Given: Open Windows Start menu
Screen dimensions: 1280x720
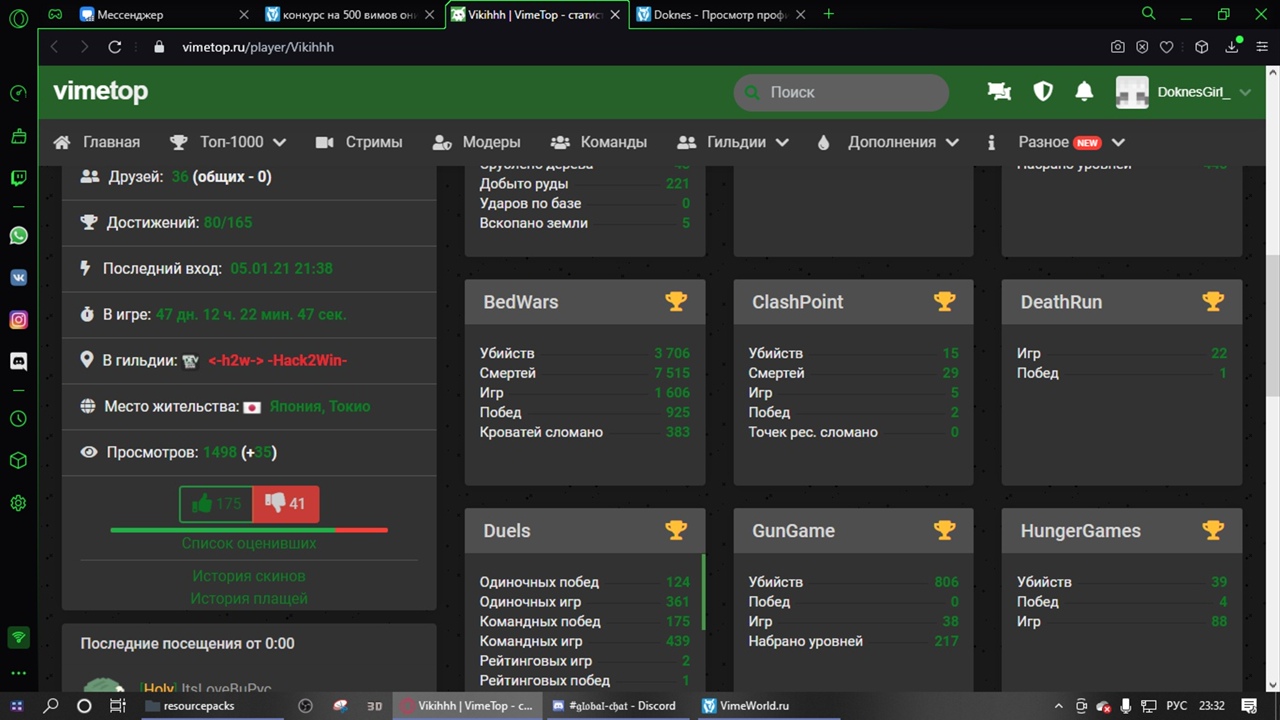Looking at the screenshot, I should pos(17,706).
